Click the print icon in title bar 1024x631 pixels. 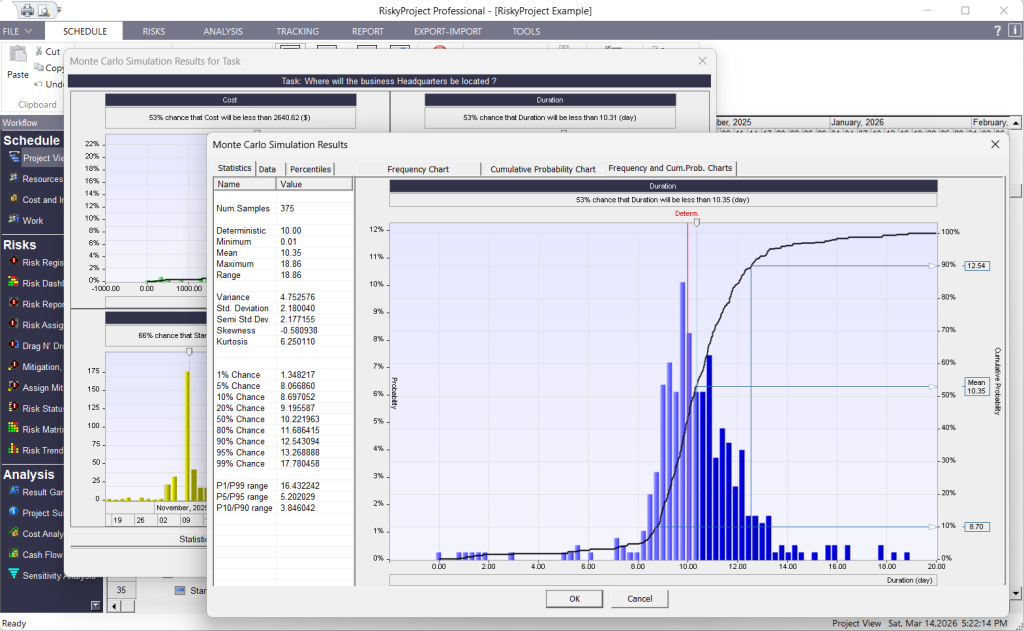click(x=26, y=10)
